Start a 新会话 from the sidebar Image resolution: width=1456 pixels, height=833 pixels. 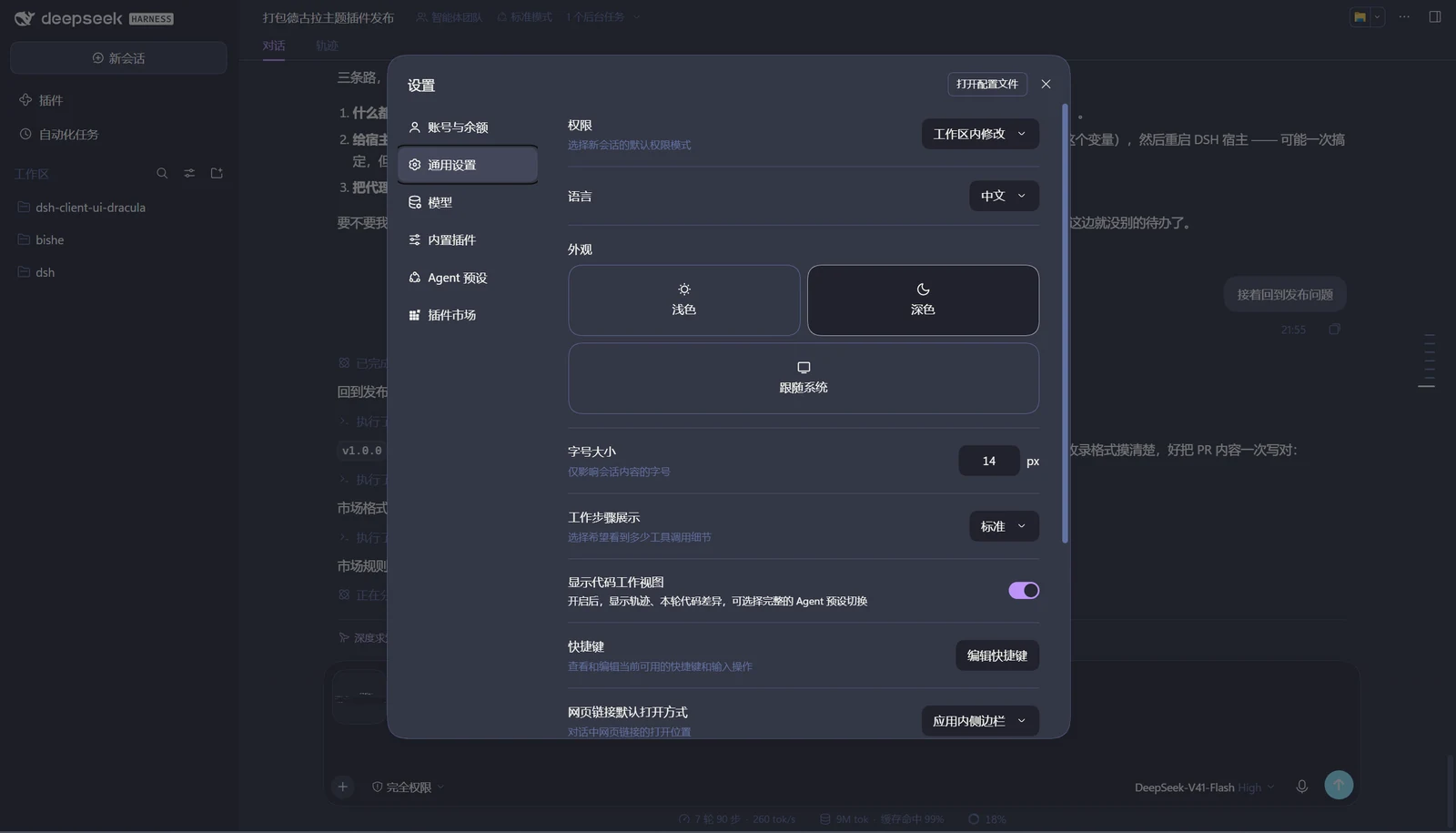click(118, 58)
